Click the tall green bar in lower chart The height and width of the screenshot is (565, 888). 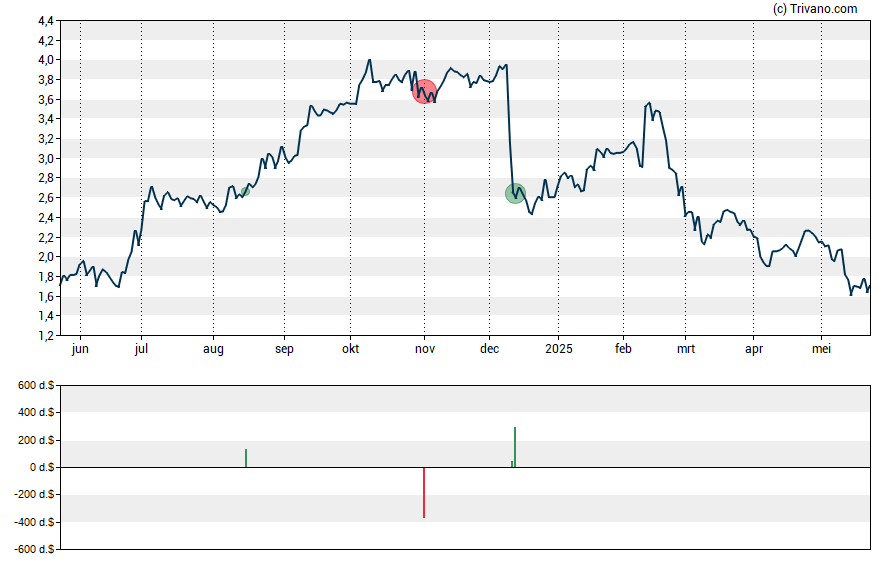(515, 447)
